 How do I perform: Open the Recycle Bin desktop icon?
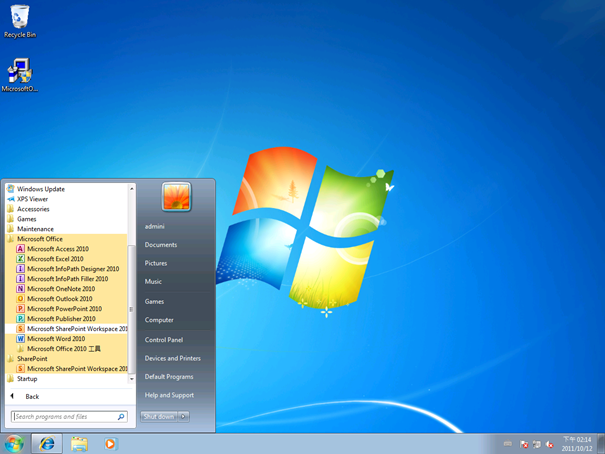(x=20, y=21)
